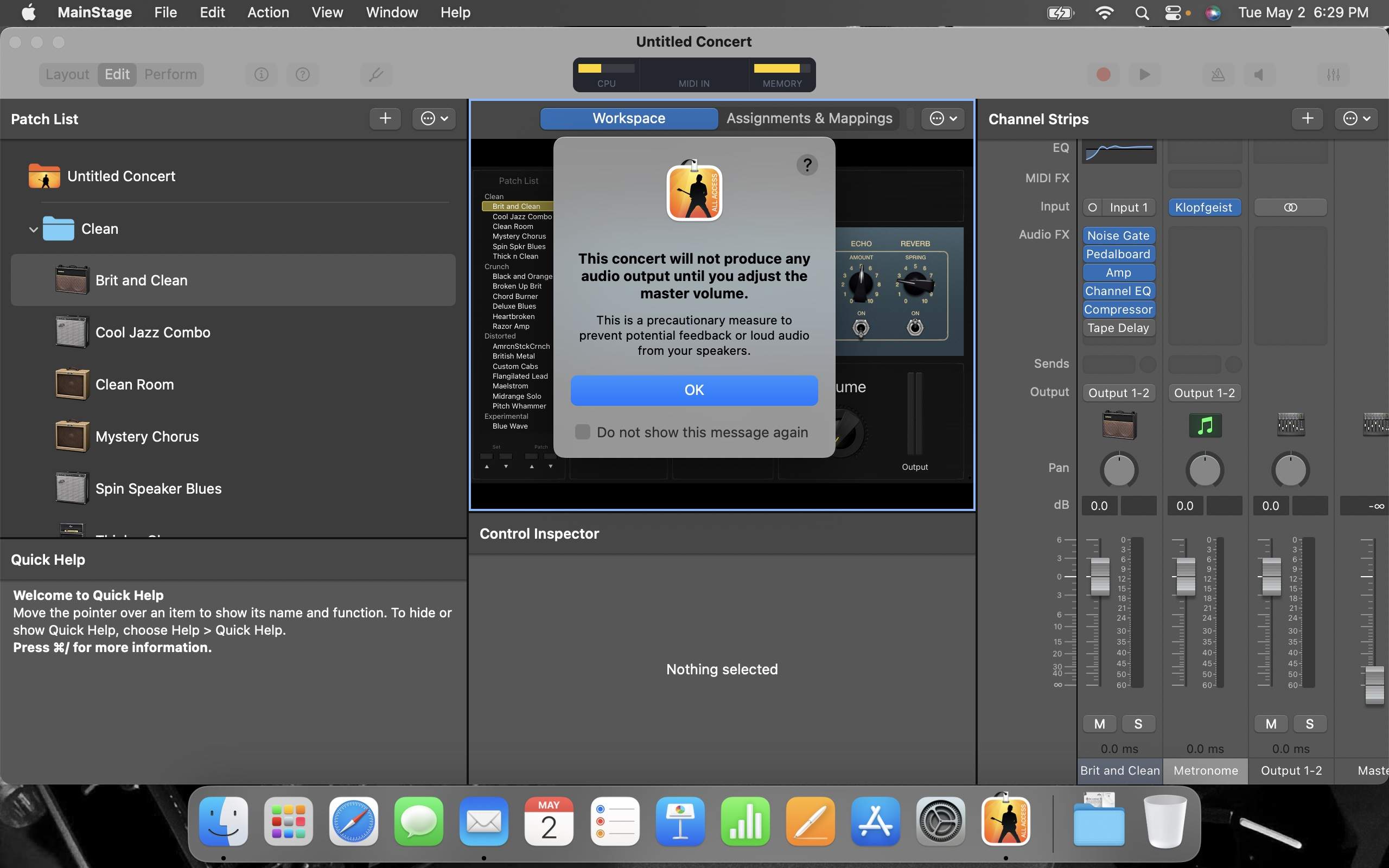Click the Metronome music note icon

[1205, 425]
